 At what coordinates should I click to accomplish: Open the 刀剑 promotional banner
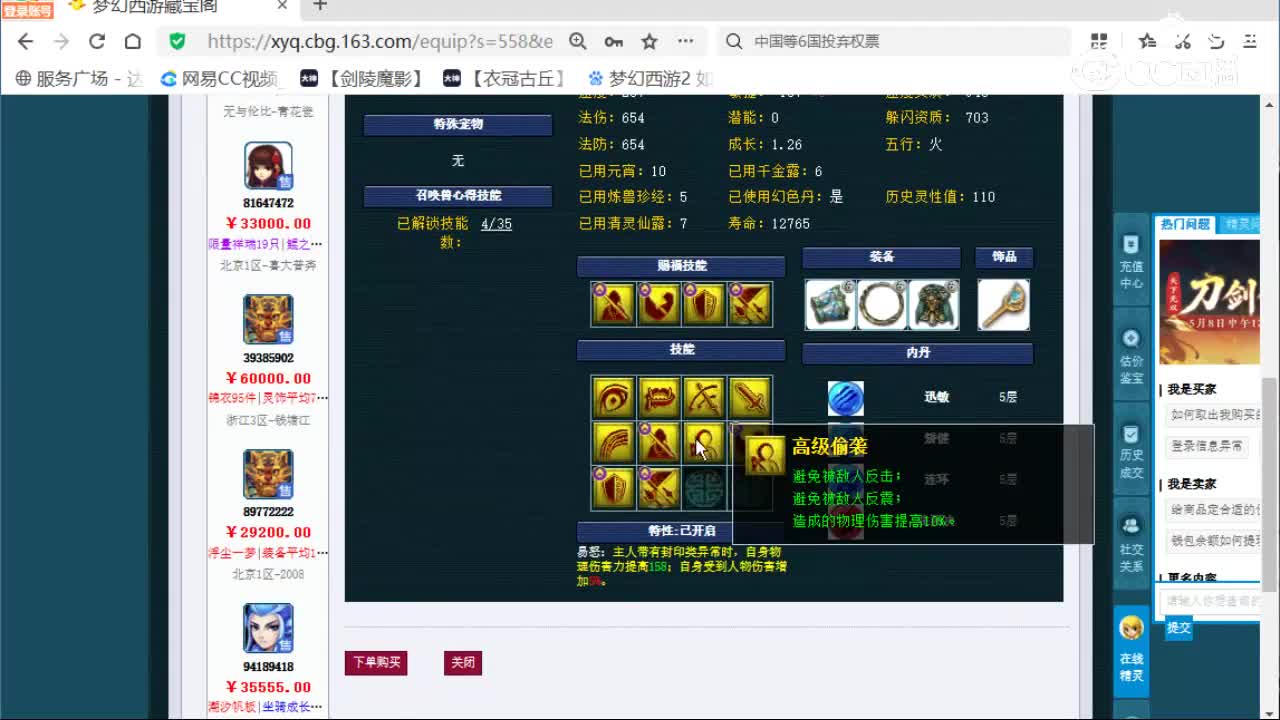[x=1210, y=300]
